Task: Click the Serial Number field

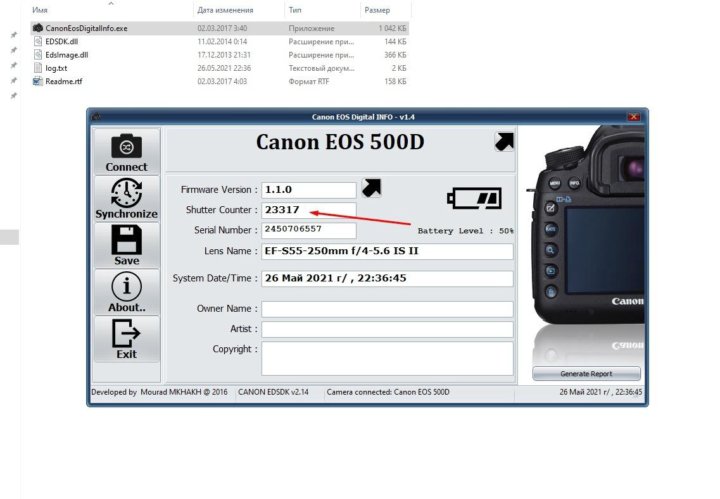Action: (x=308, y=230)
